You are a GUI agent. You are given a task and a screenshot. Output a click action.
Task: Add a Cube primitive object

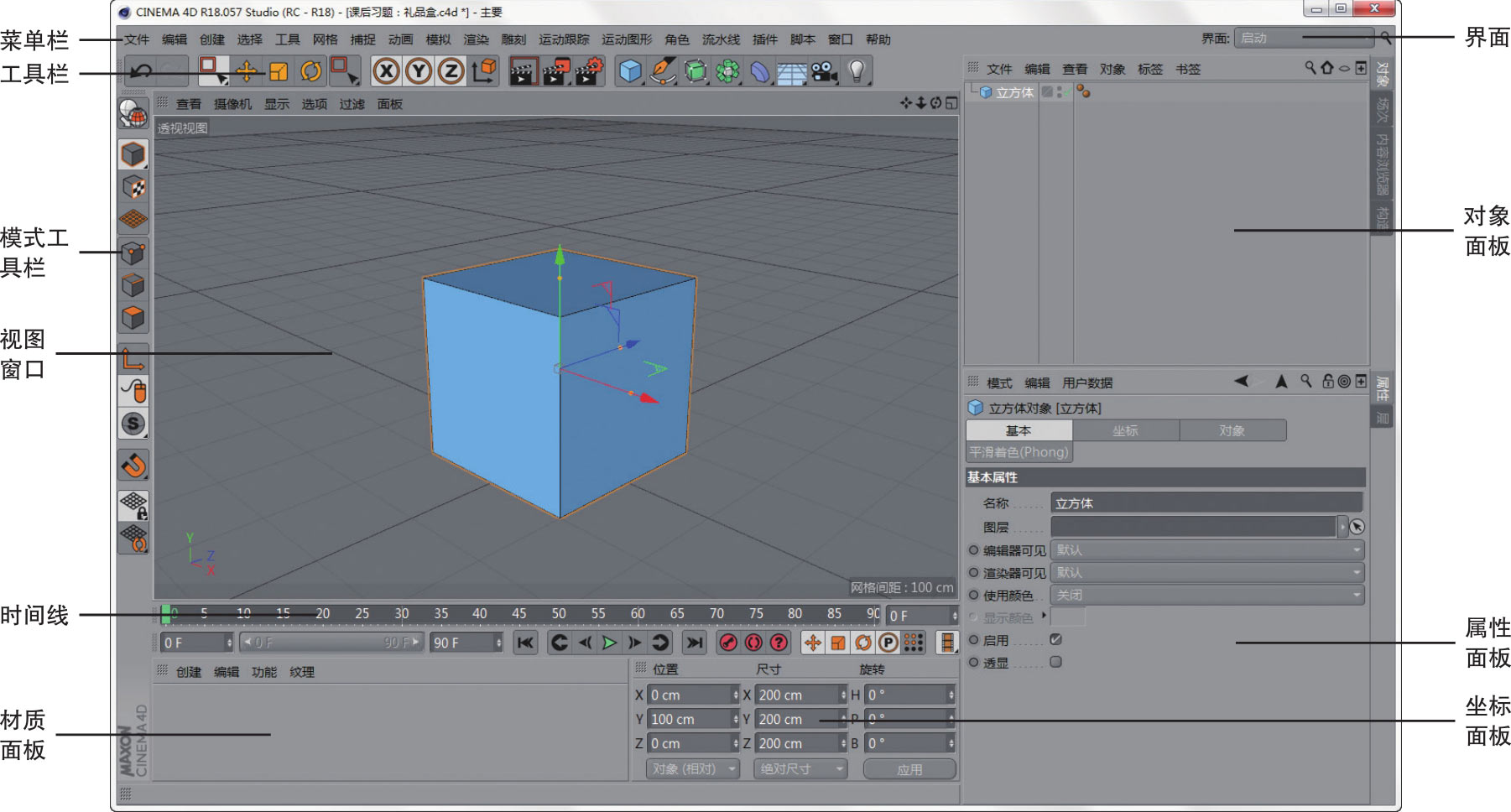pos(630,71)
